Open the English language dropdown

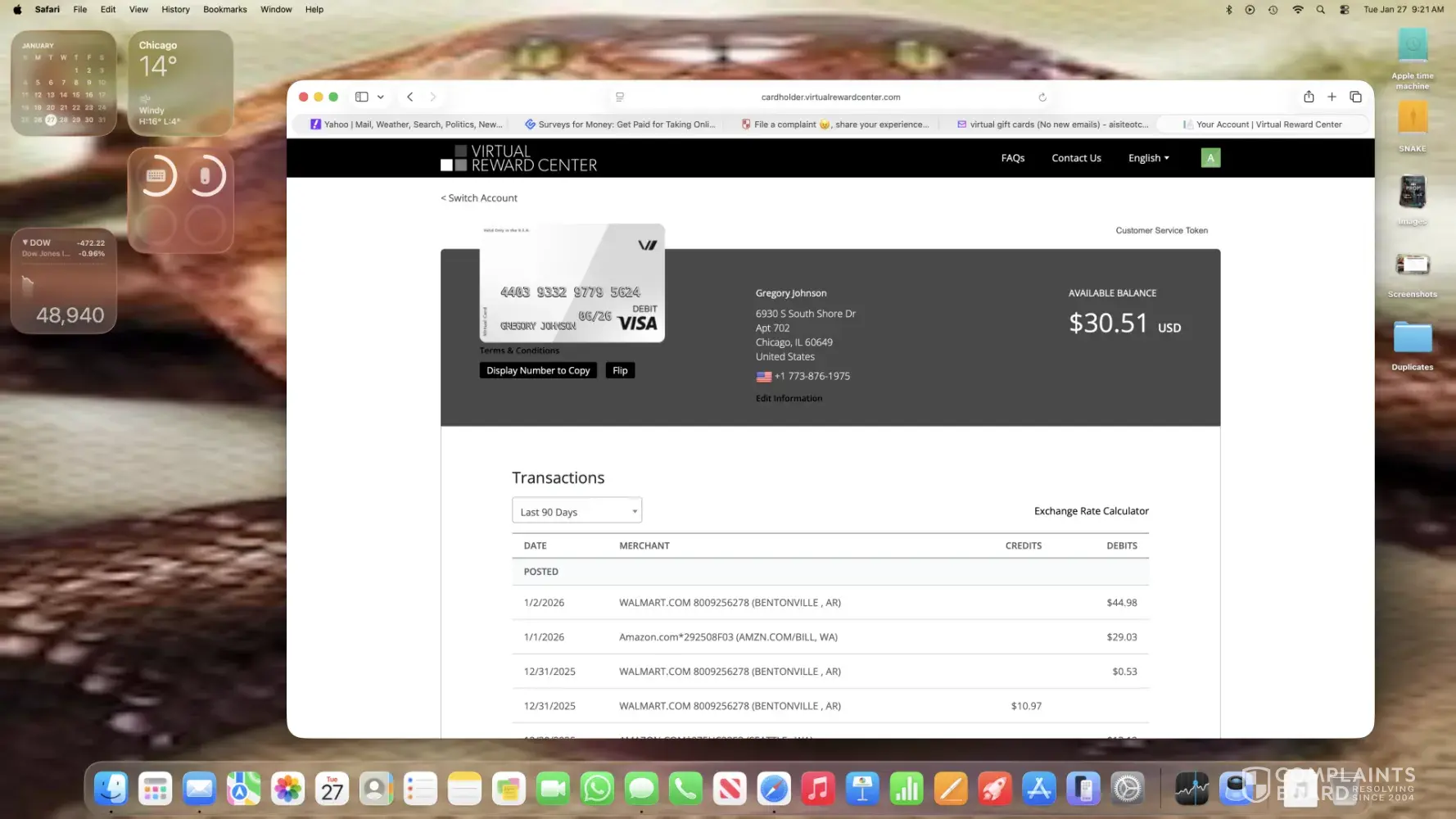click(x=1148, y=158)
